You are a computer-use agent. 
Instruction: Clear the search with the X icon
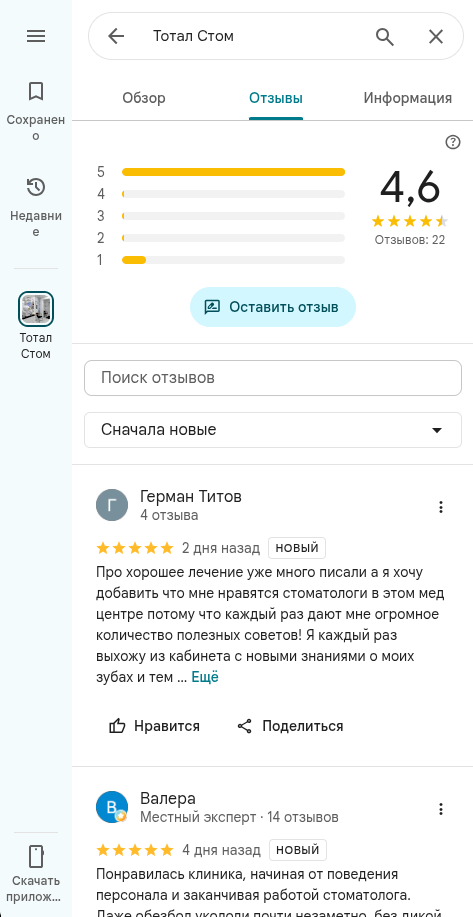(x=436, y=36)
